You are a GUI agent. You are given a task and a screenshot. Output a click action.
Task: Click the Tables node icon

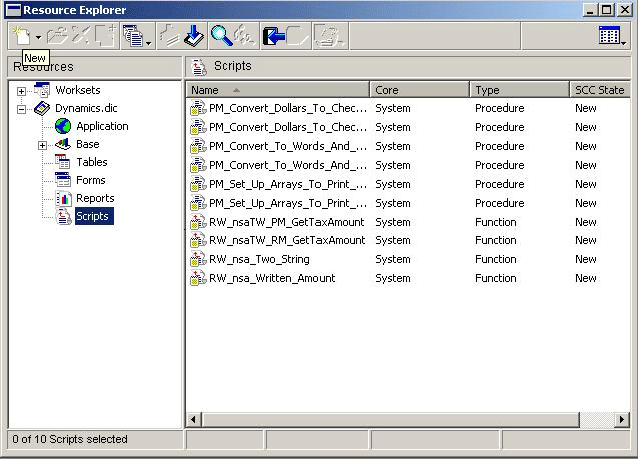point(63,162)
